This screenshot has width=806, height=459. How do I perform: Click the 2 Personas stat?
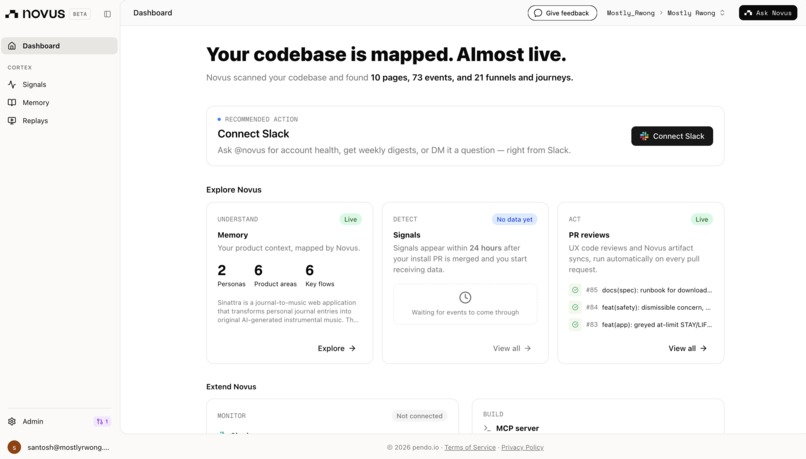(231, 276)
